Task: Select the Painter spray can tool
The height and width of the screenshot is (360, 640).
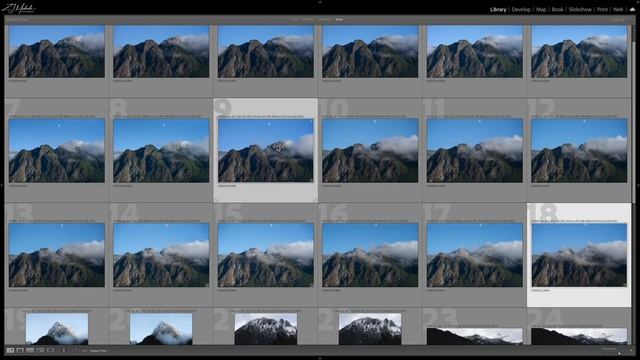Action: 63,350
